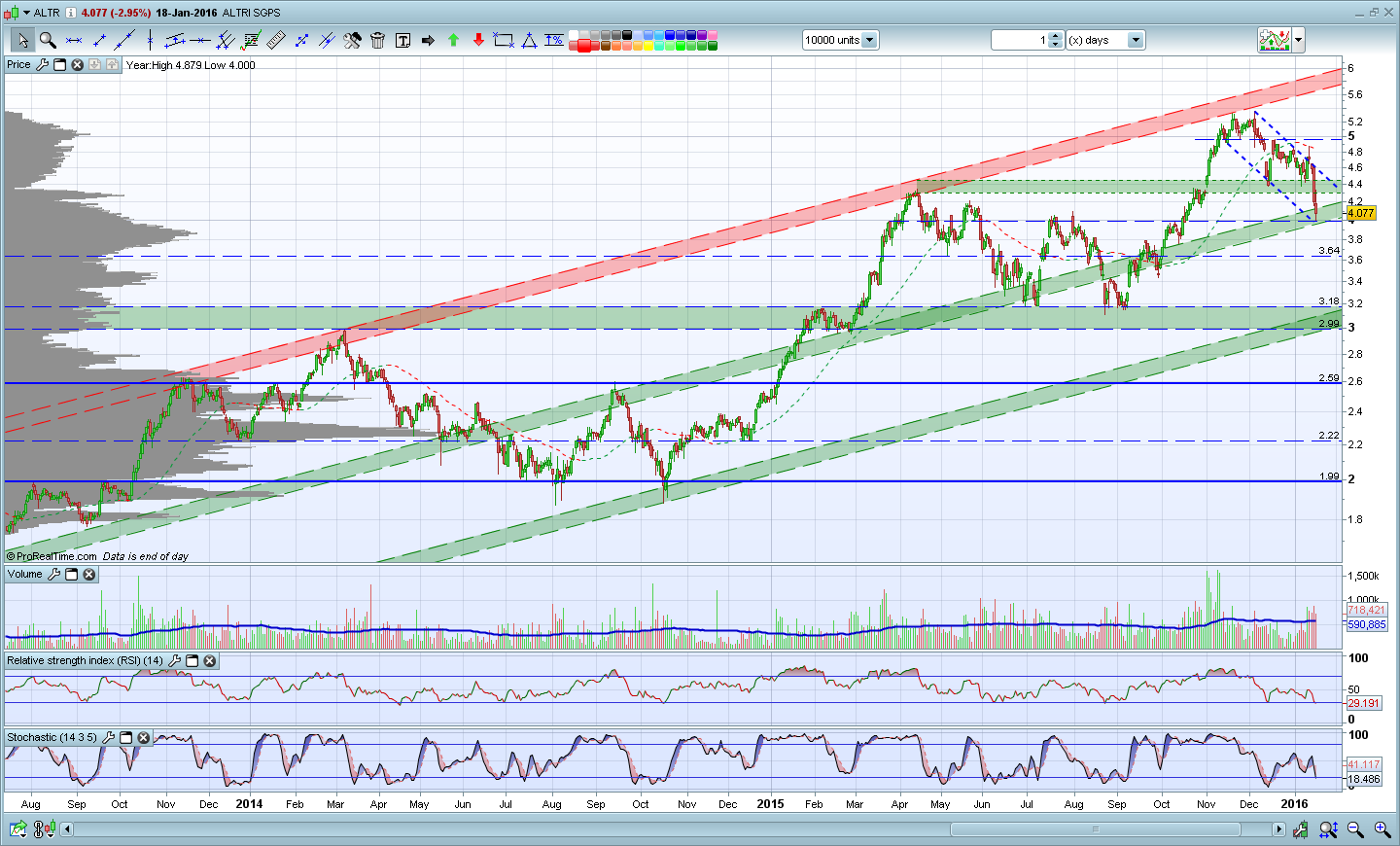Close the Stochastic indicator panel
The image size is (1400, 846).
(x=143, y=738)
